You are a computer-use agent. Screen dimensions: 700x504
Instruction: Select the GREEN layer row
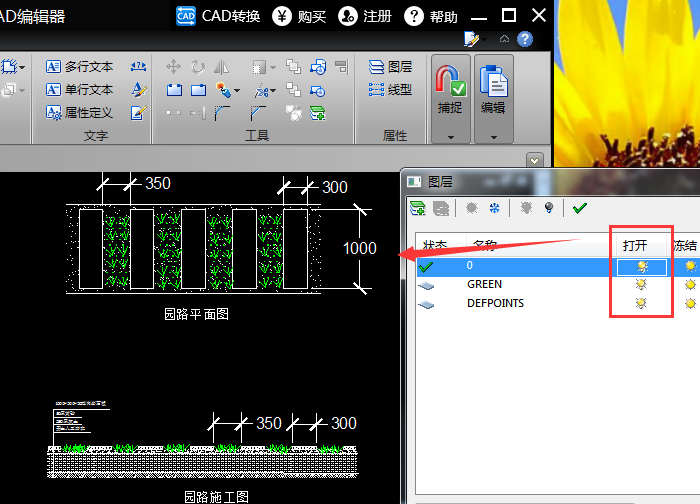click(485, 285)
